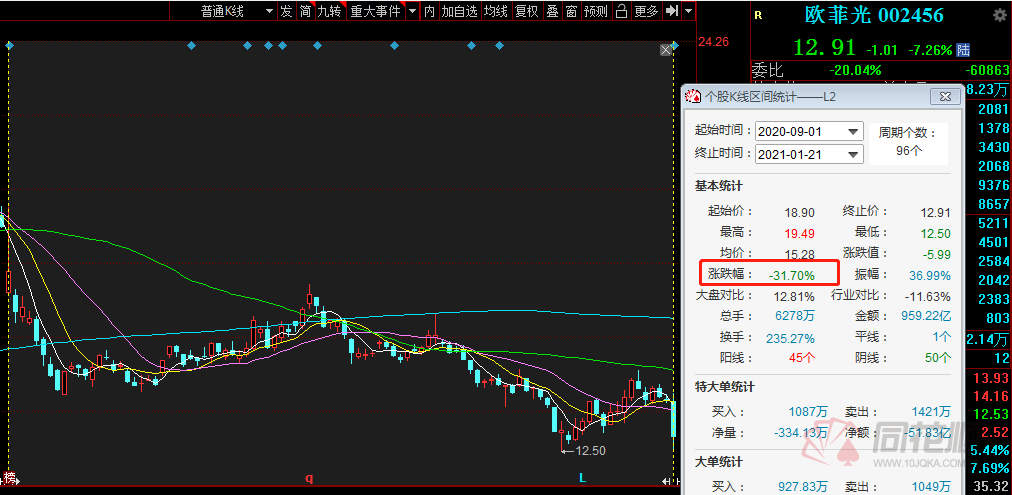
Task: Click the 金额 value 959.22亿
Action: point(926,317)
